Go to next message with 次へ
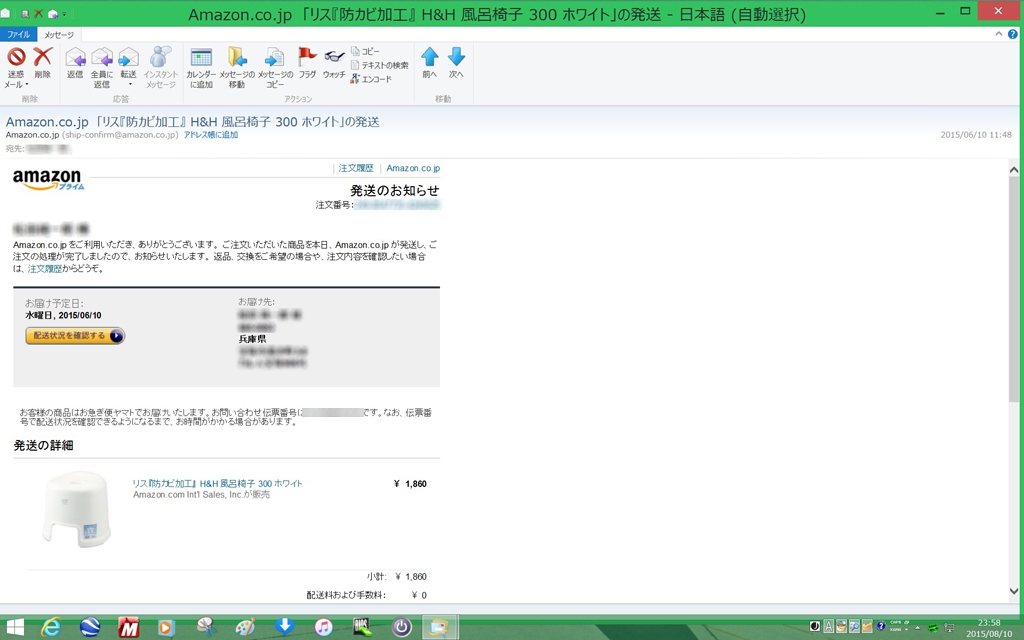 (x=456, y=63)
